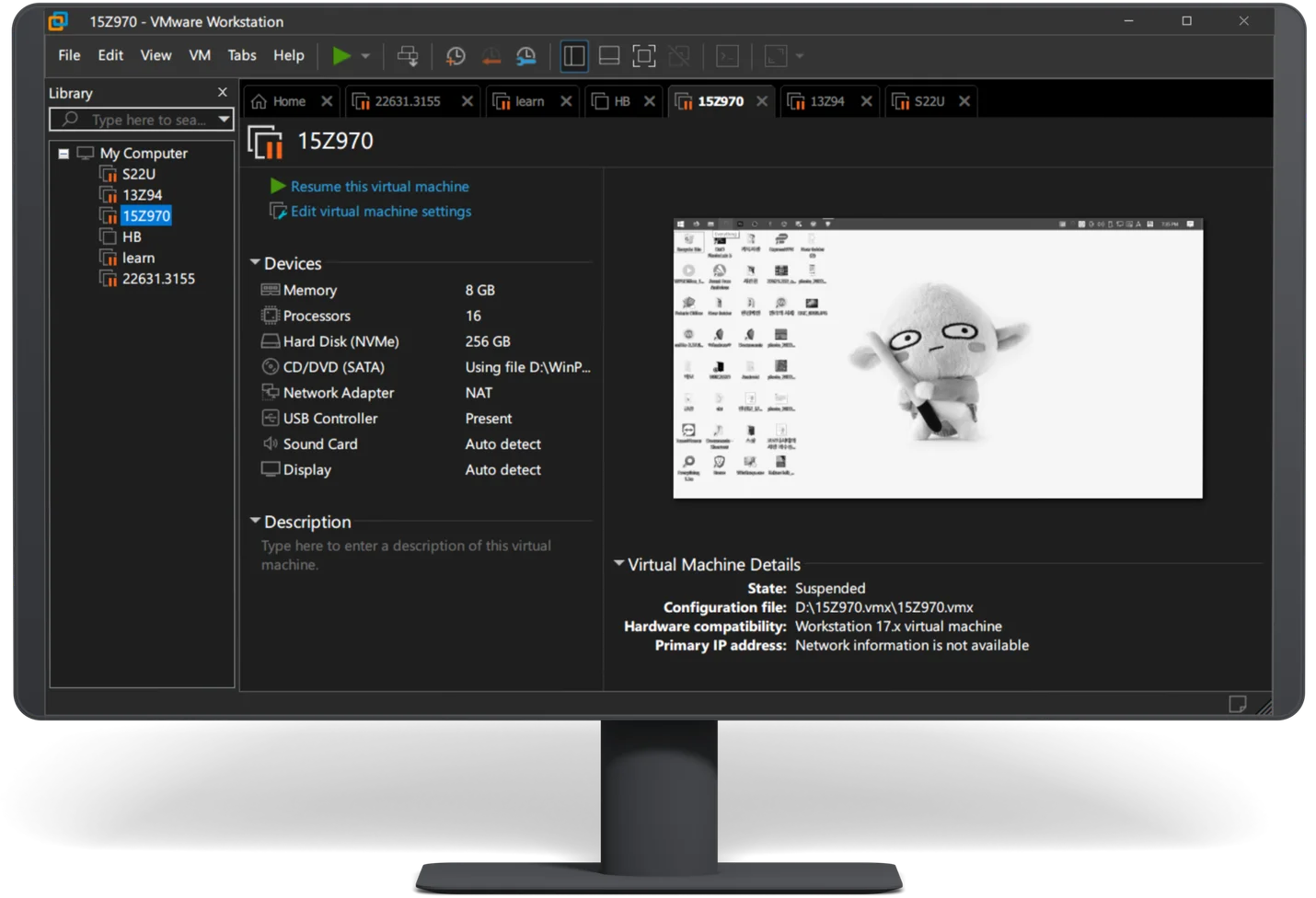Click the VMware Workstation title bar icon
This screenshot has height=898, width=1316.
[x=59, y=21]
